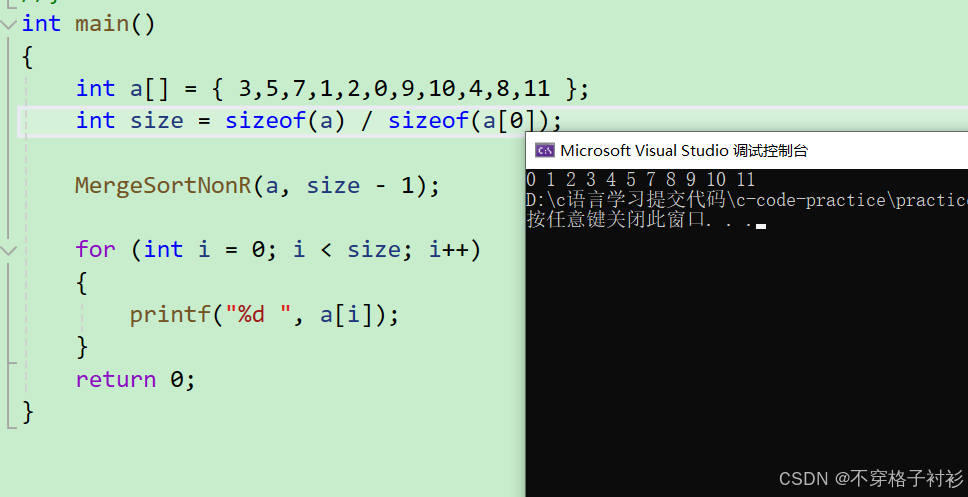Click the 'int size' variable declaration

point(130,120)
